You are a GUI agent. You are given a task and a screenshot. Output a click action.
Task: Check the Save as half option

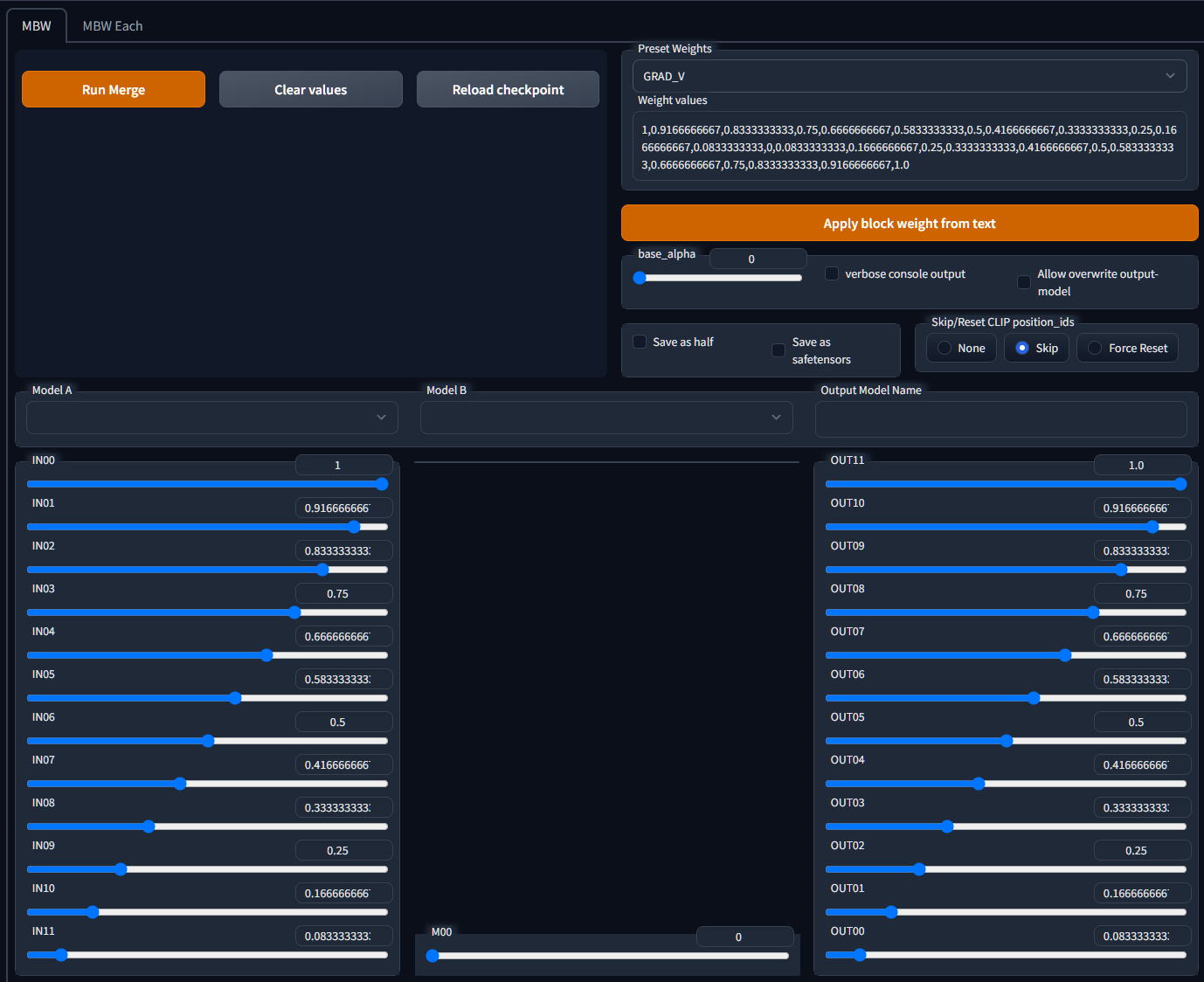pyautogui.click(x=640, y=342)
